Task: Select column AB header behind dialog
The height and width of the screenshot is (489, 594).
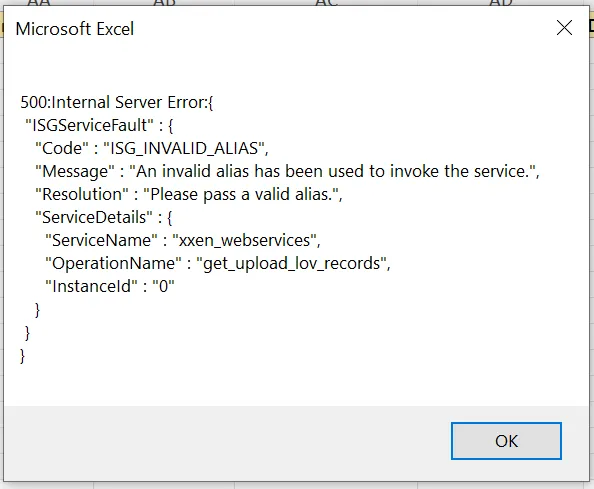Action: tap(164, 3)
